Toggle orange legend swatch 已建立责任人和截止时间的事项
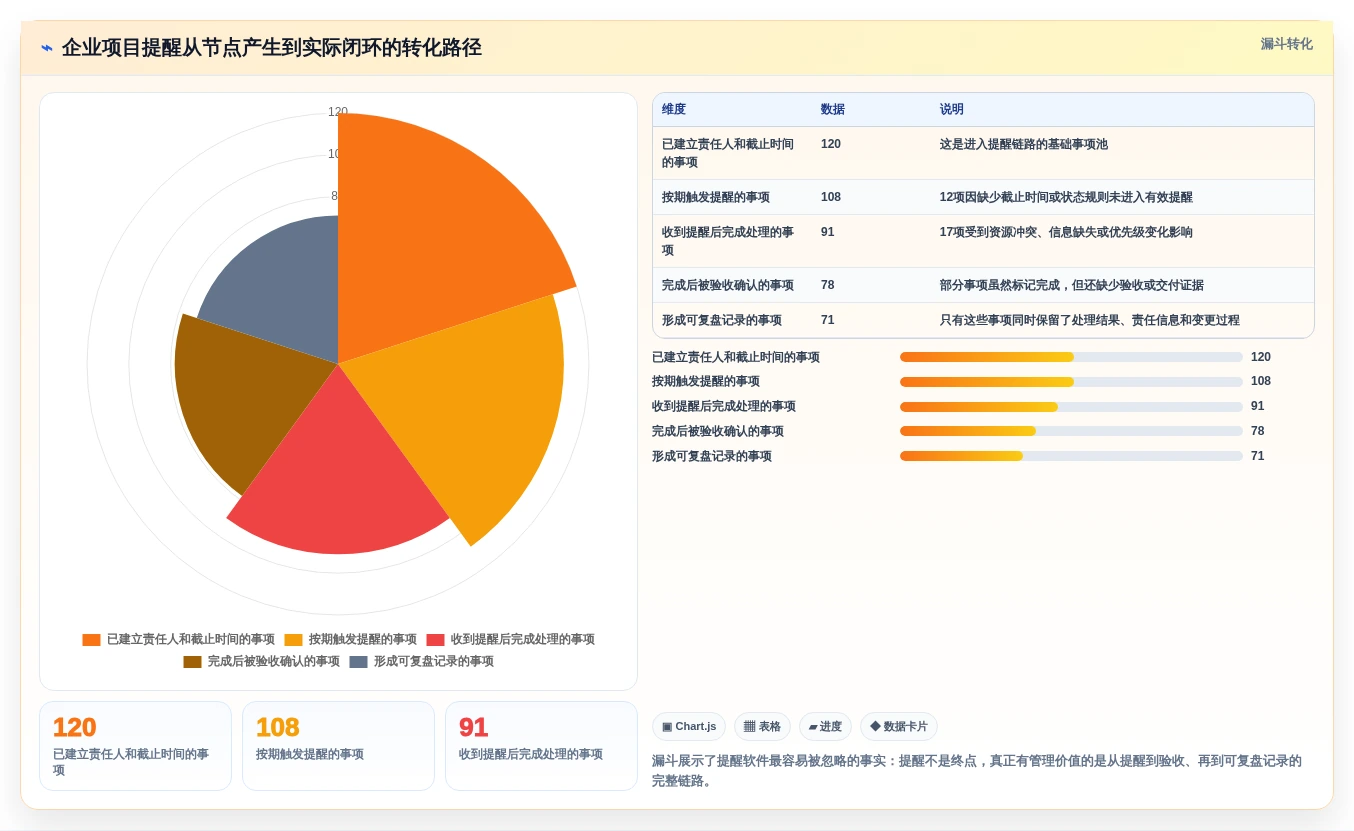The image size is (1354, 831). (x=91, y=640)
